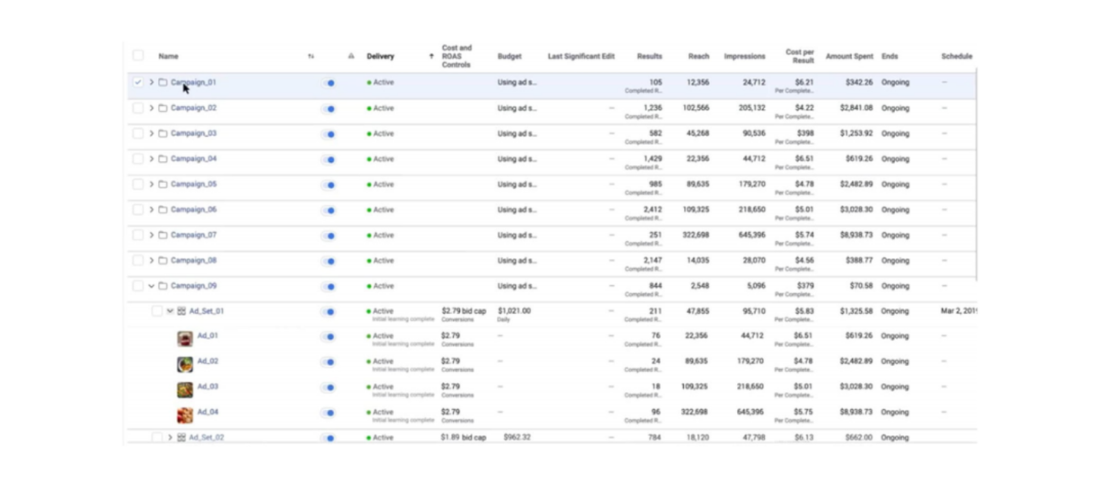Open the Ad_Set_01 link
The image size is (1100, 500).
[206, 311]
